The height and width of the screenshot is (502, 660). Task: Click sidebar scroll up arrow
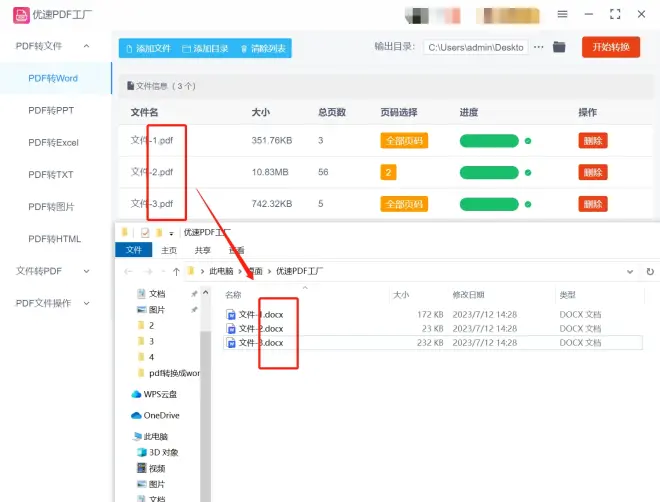point(205,292)
